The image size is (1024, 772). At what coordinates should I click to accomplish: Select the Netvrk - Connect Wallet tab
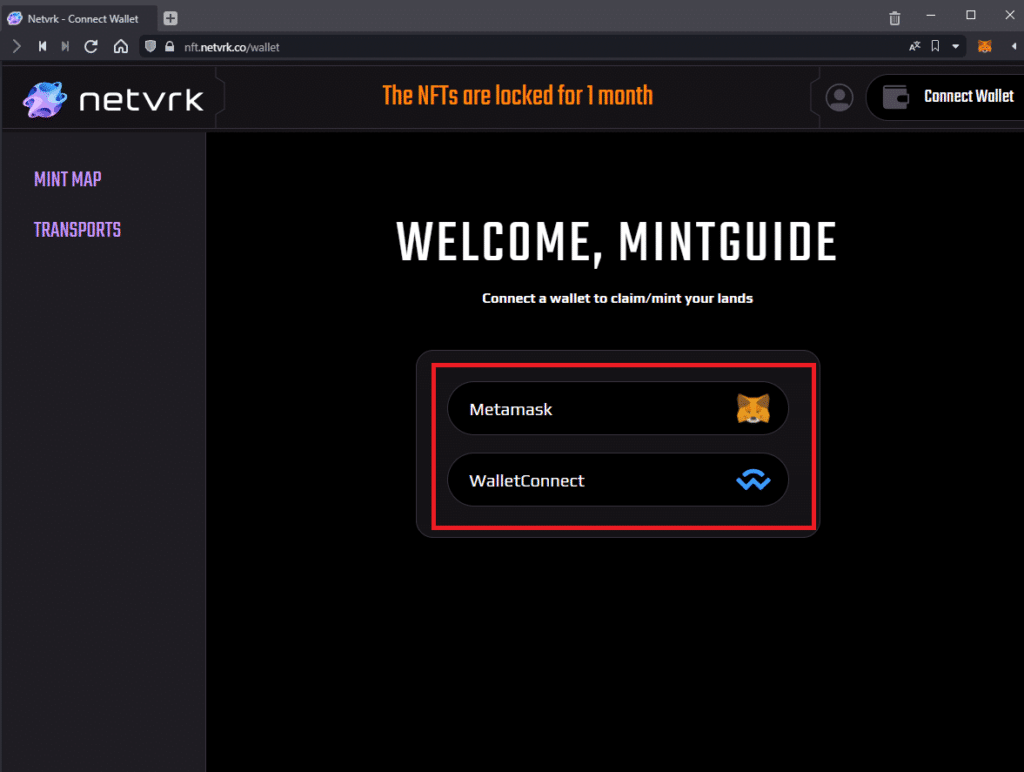[x=80, y=17]
